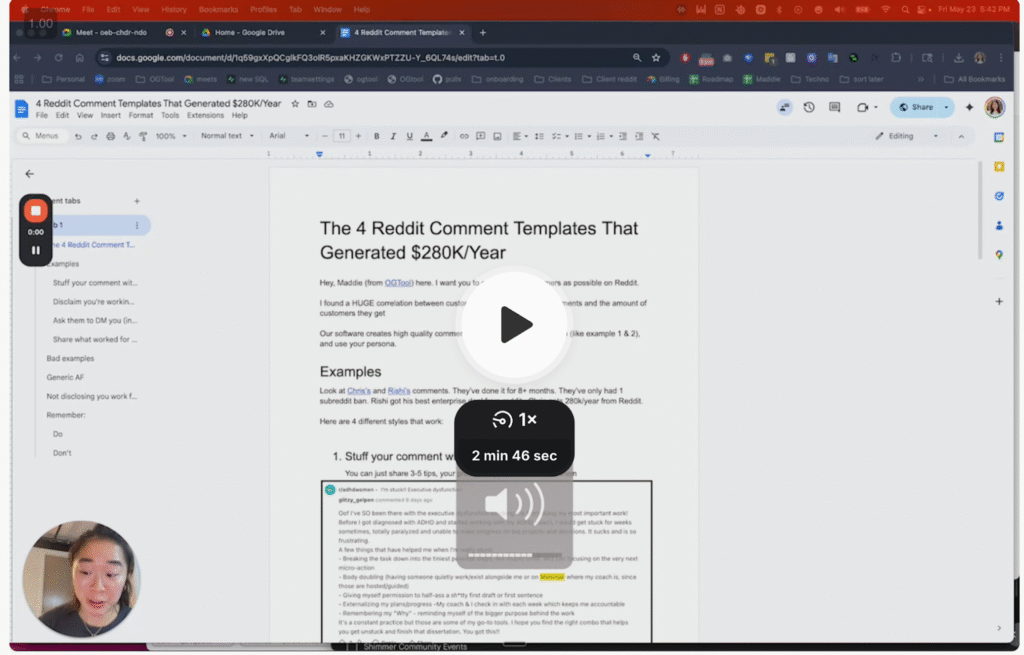
Task: Open the bulleted list dropdown
Action: tap(582, 136)
